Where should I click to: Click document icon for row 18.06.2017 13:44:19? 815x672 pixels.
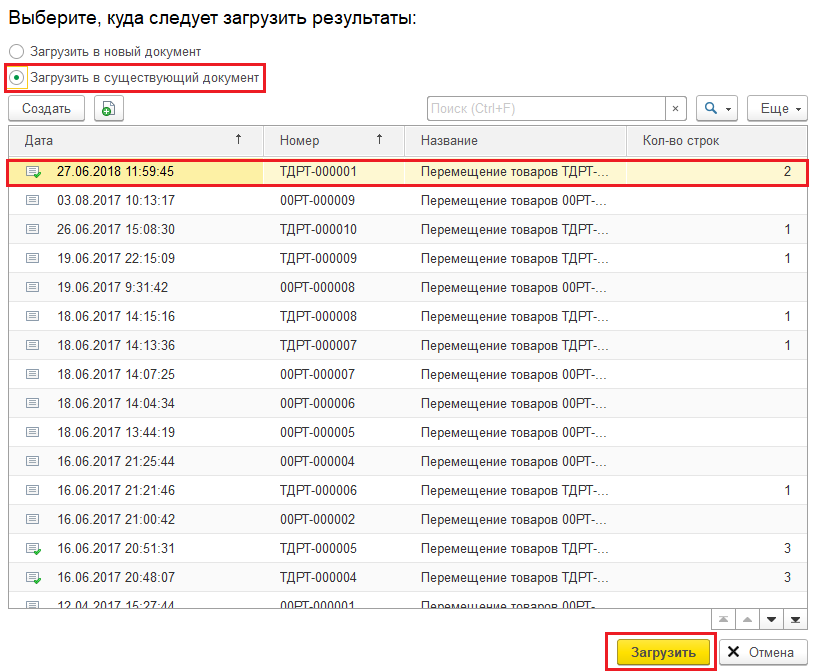33,432
